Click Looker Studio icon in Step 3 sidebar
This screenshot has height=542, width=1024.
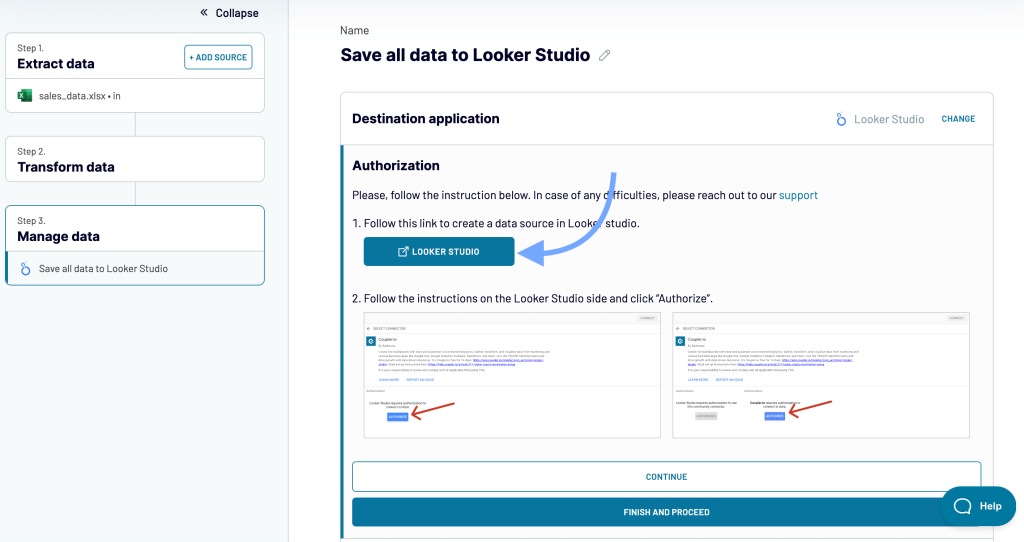[x=25, y=269]
